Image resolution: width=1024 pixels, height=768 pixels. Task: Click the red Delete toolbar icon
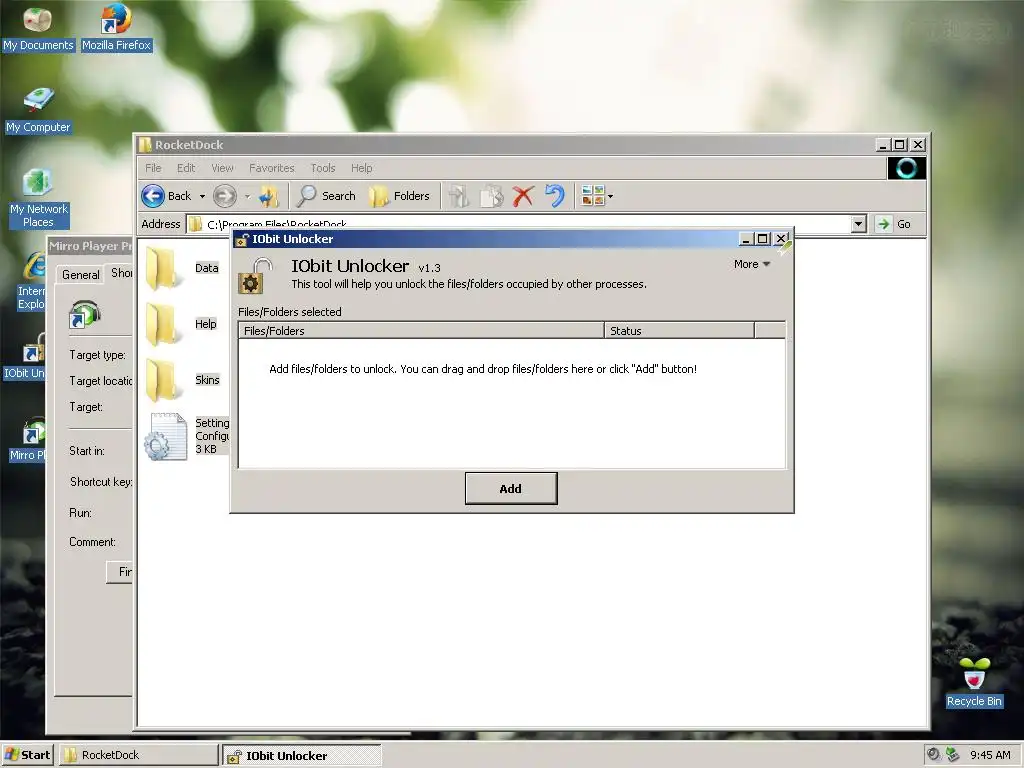pos(523,196)
